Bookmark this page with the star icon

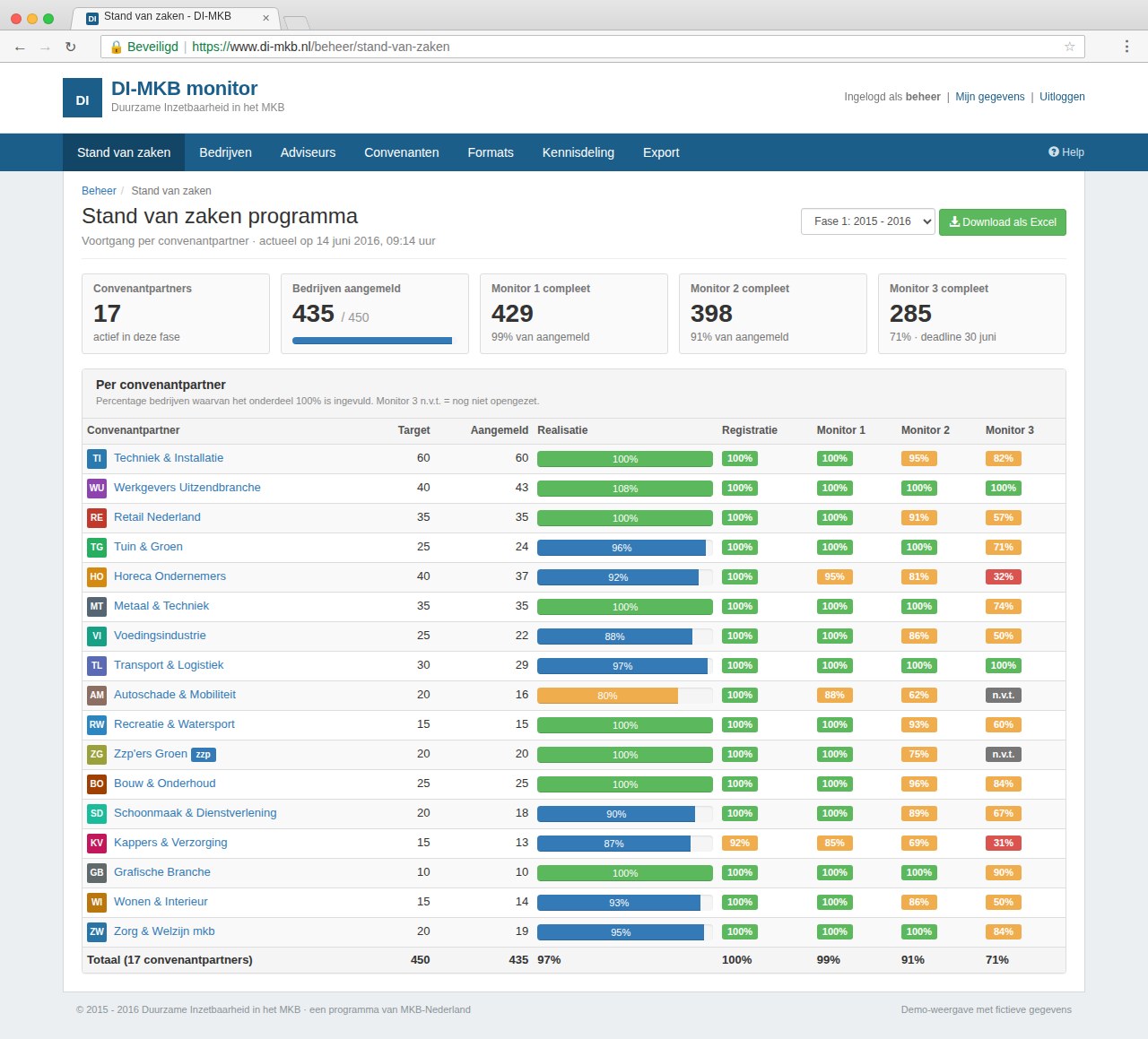point(1069,47)
